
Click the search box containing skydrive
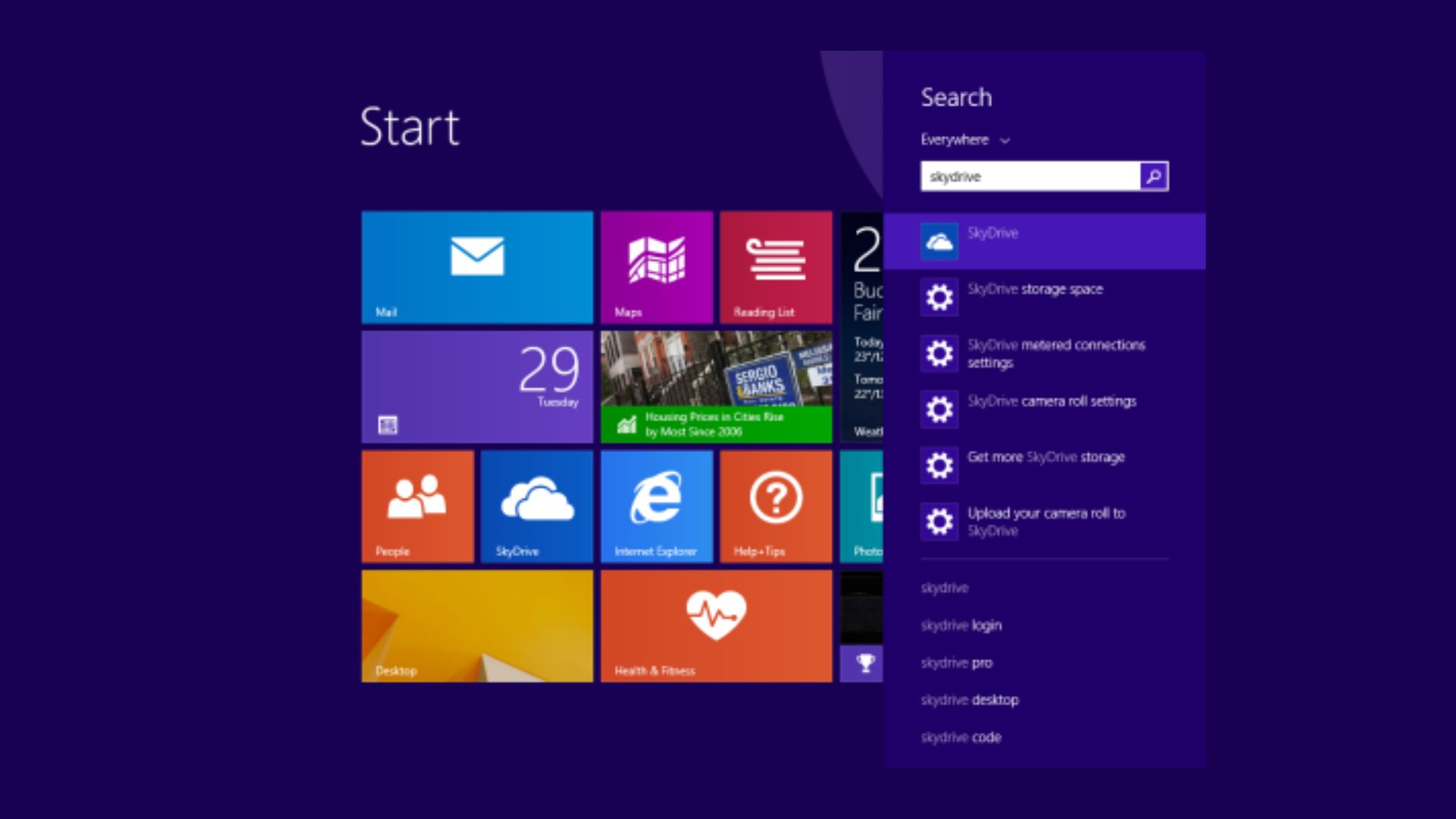tap(1031, 176)
